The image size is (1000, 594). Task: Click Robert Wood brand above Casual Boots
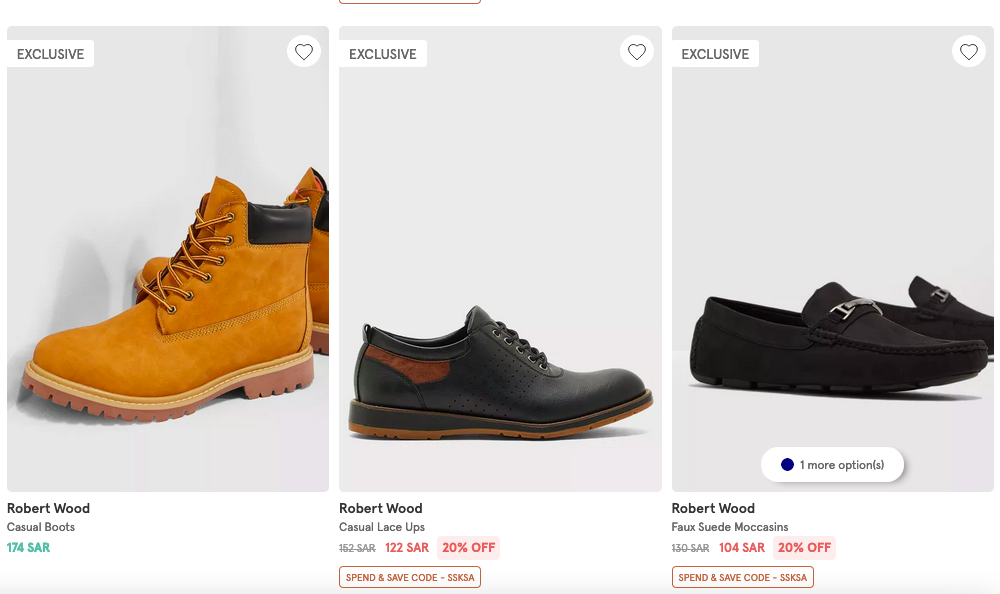[48, 508]
